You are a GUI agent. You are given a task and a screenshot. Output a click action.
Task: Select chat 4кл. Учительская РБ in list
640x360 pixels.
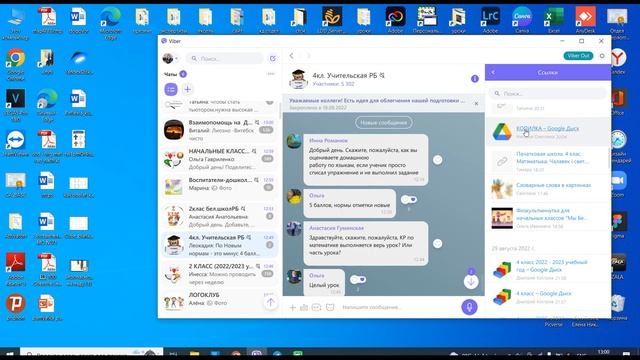219,245
